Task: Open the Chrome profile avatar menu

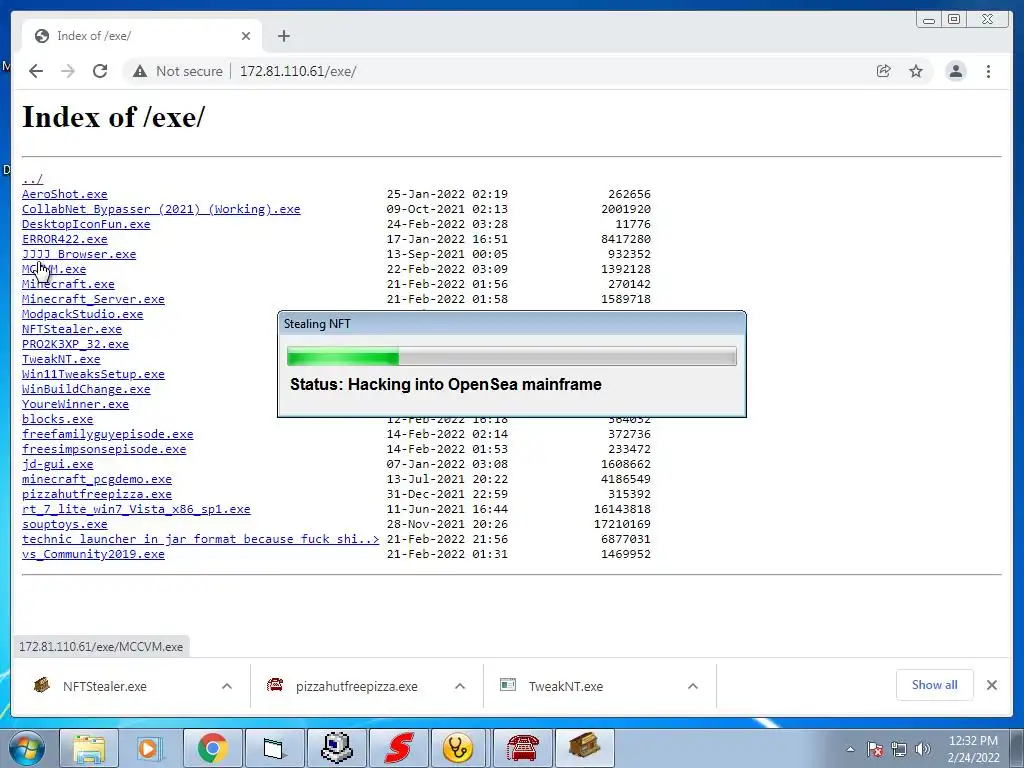Action: coord(955,71)
